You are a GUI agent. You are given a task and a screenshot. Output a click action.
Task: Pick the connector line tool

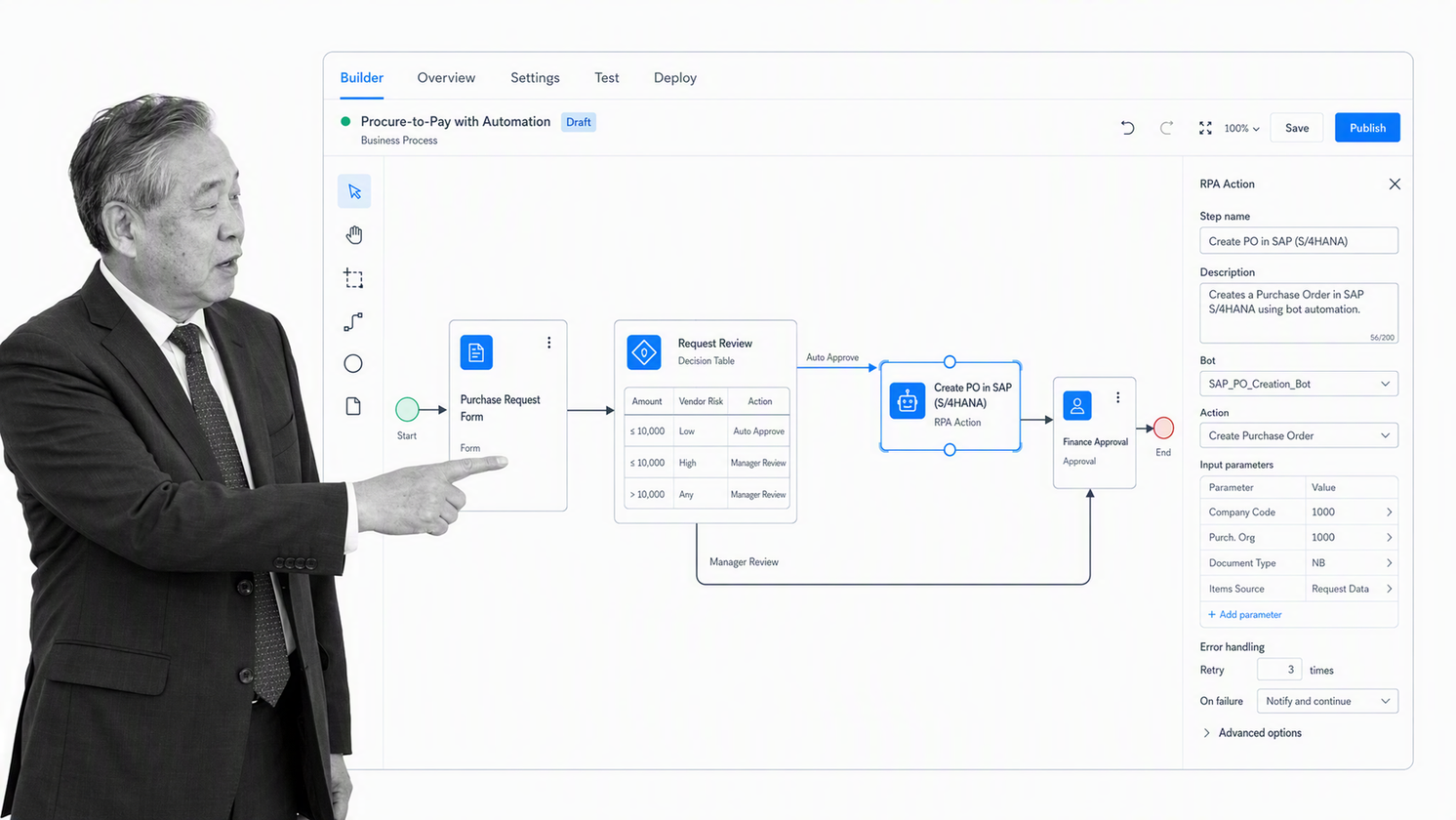coord(353,321)
